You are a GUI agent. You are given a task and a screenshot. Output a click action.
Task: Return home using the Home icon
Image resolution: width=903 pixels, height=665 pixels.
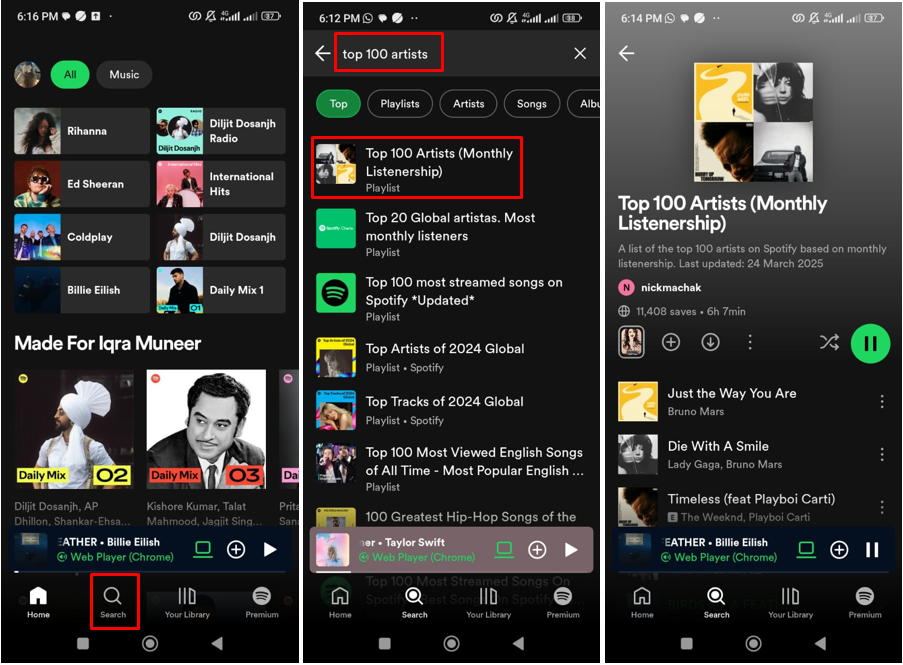coord(38,600)
